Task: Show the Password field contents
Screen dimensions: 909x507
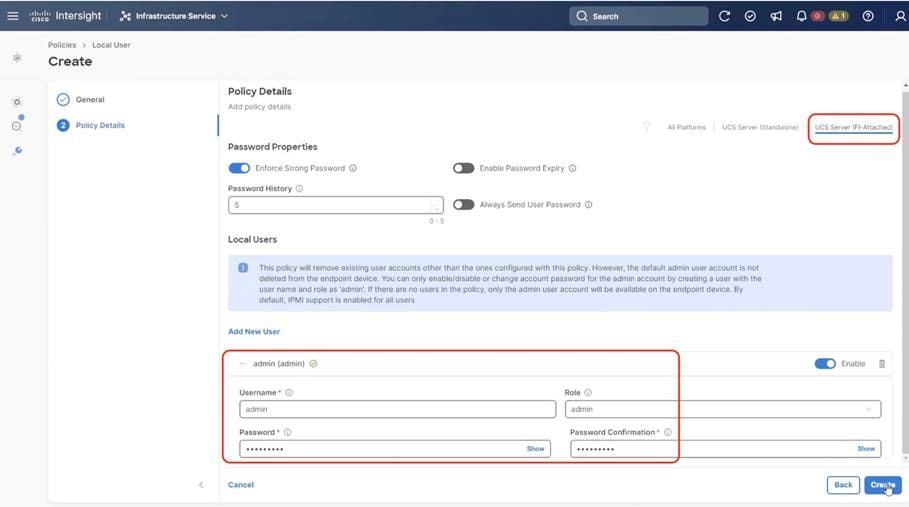Action: (x=535, y=448)
